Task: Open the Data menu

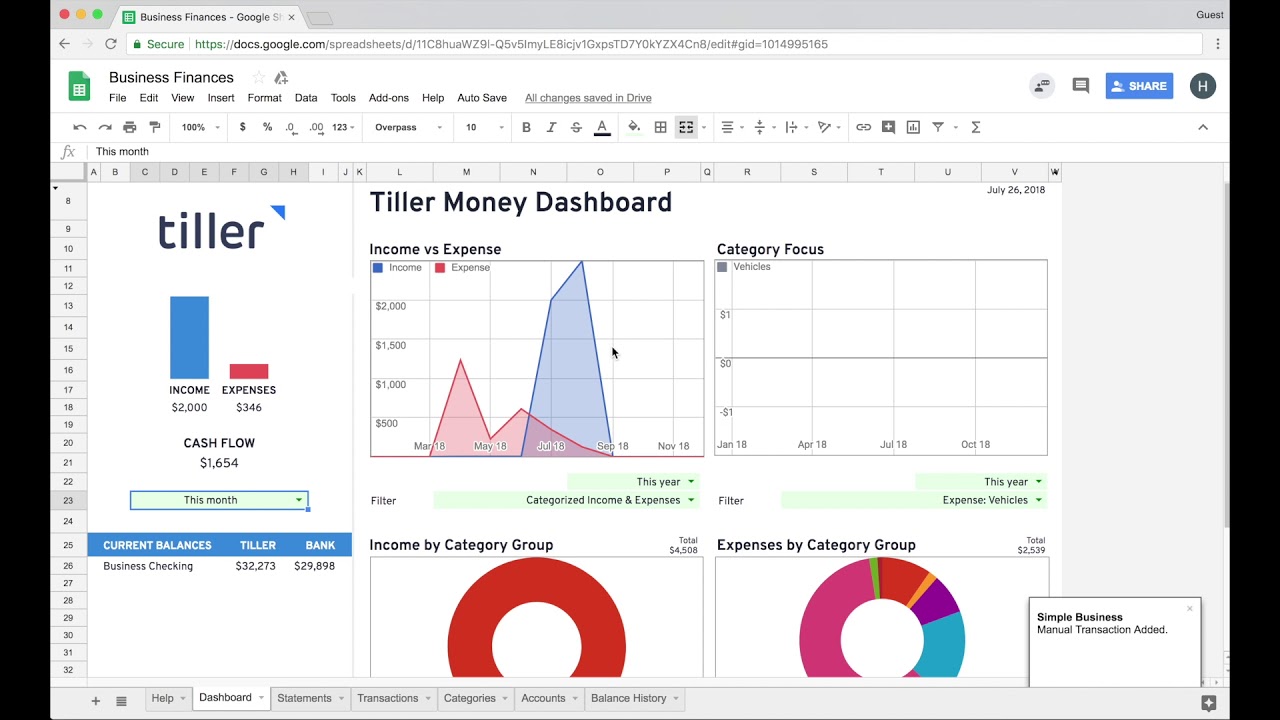Action: [306, 98]
